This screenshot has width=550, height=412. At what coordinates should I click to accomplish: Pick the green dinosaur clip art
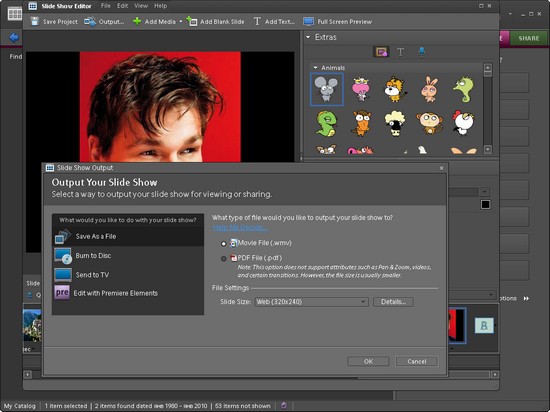327,123
